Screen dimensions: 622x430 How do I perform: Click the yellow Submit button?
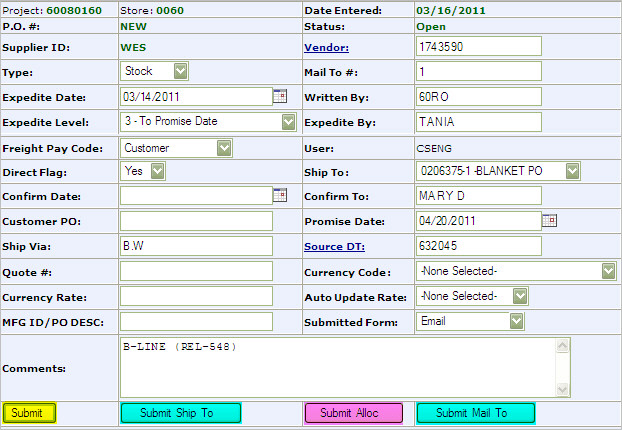click(29, 413)
